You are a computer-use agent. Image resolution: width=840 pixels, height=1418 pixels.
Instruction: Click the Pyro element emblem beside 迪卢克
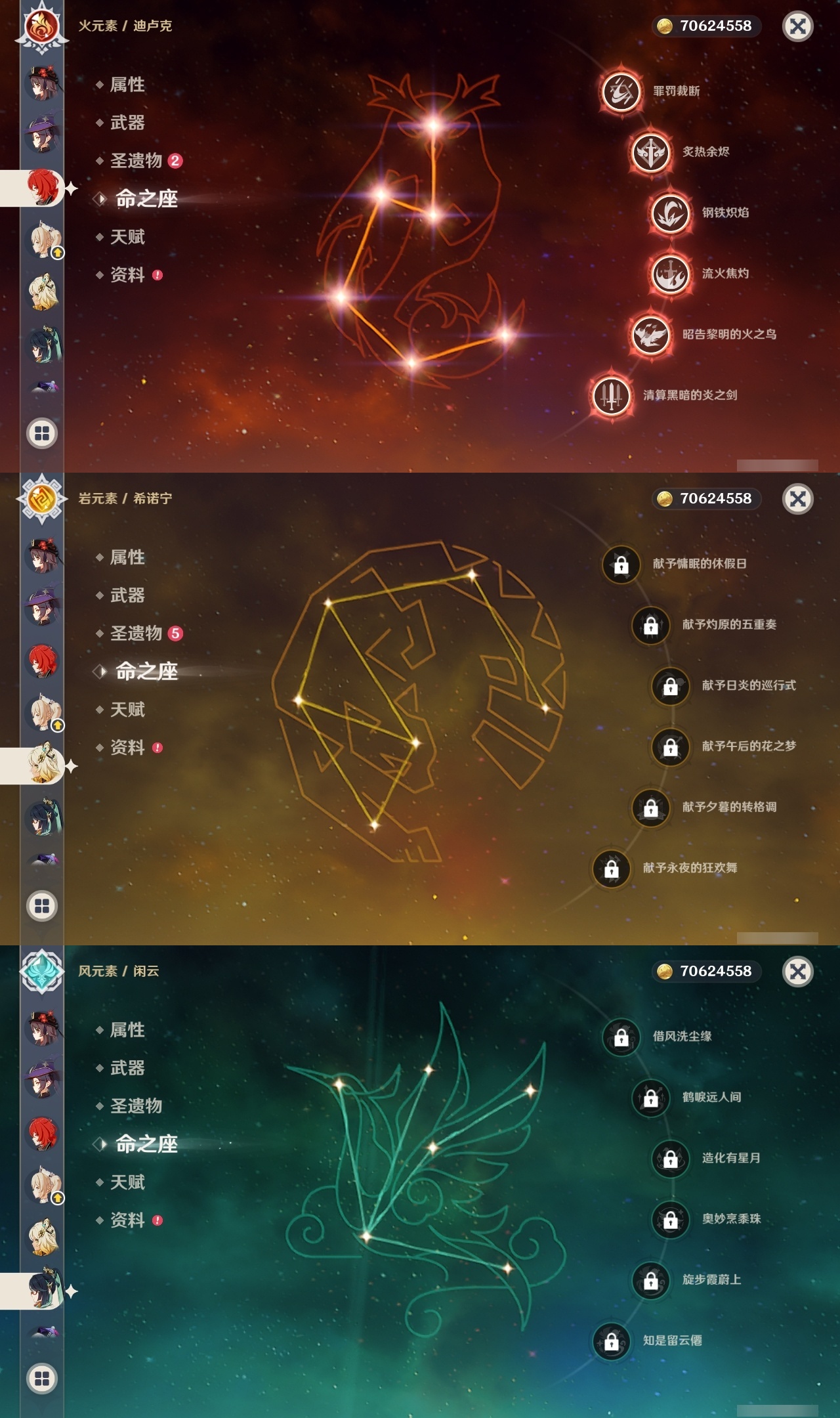pyautogui.click(x=42, y=26)
